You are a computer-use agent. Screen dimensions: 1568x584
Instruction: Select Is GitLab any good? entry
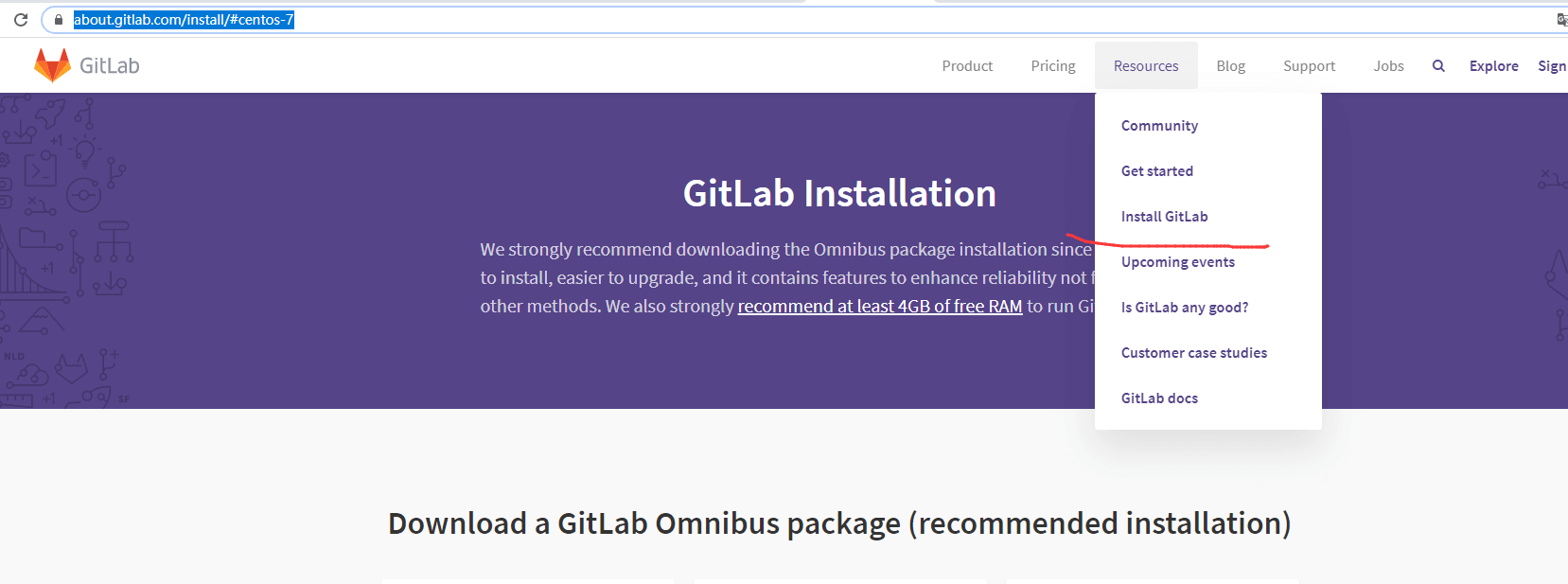click(x=1185, y=308)
